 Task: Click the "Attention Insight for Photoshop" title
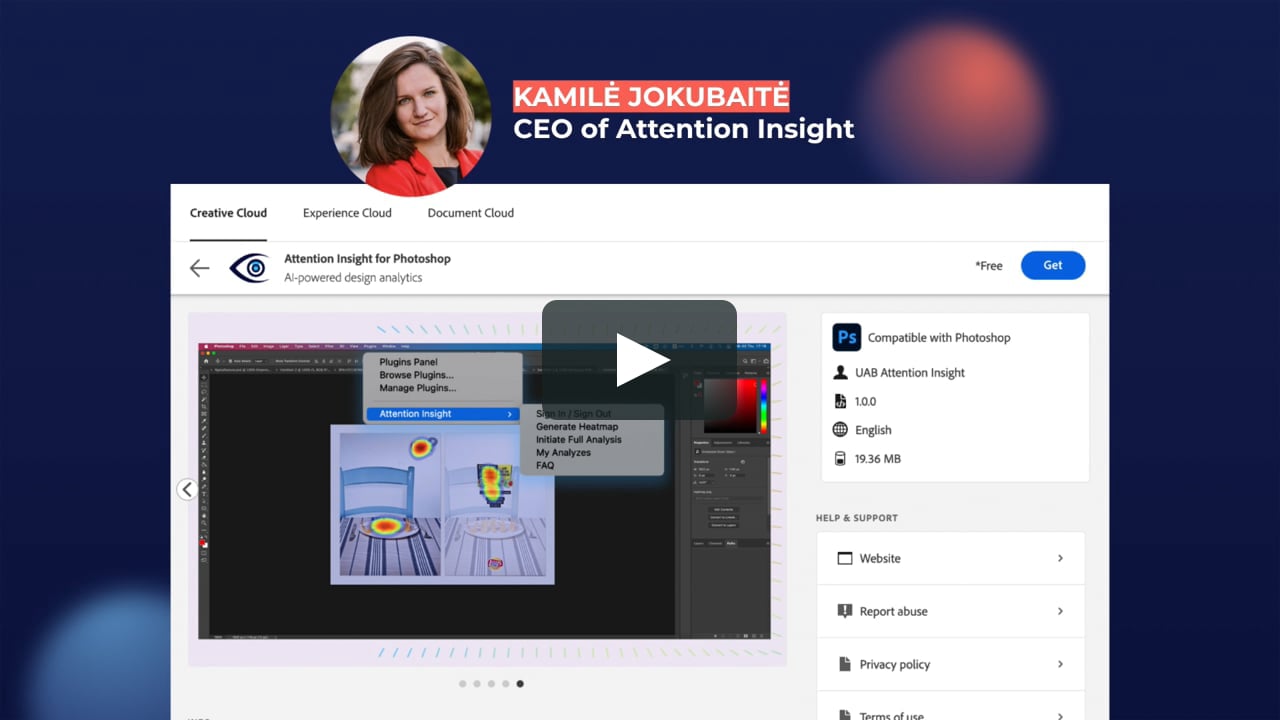pyautogui.click(x=367, y=258)
